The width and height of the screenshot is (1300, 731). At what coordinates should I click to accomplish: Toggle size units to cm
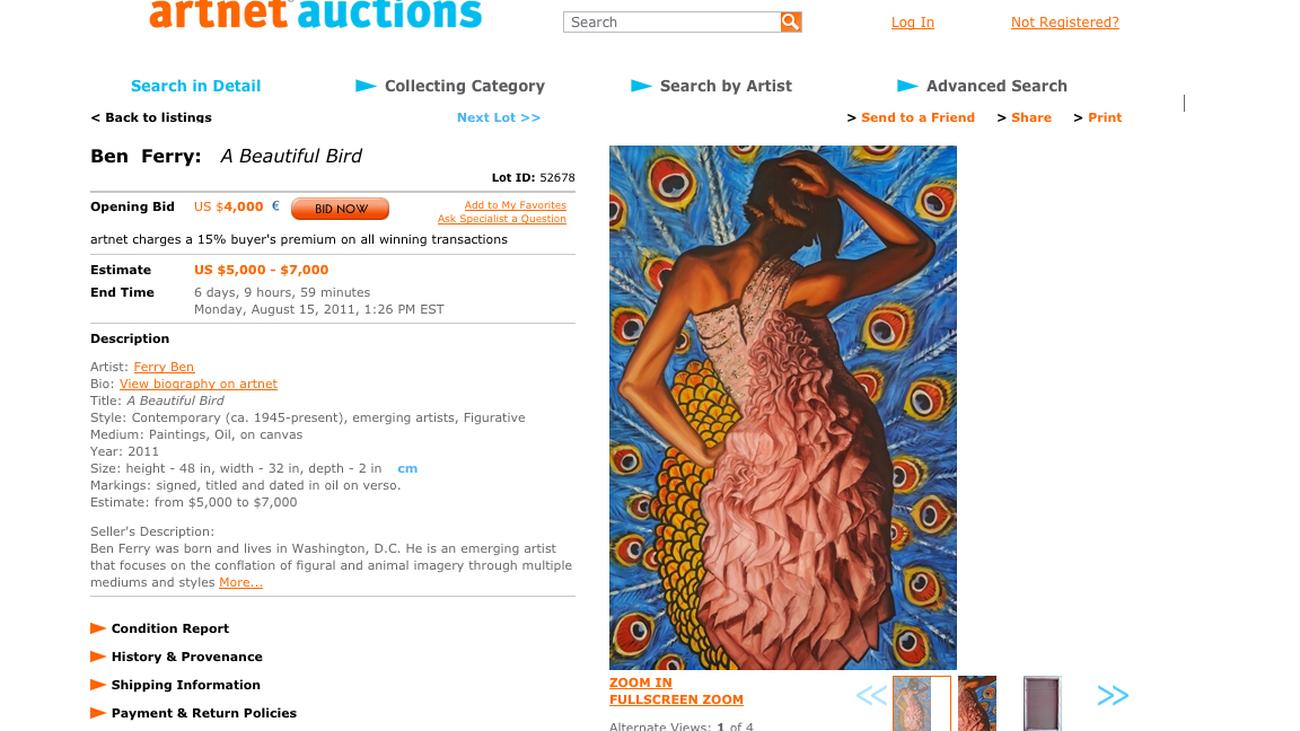coord(407,468)
